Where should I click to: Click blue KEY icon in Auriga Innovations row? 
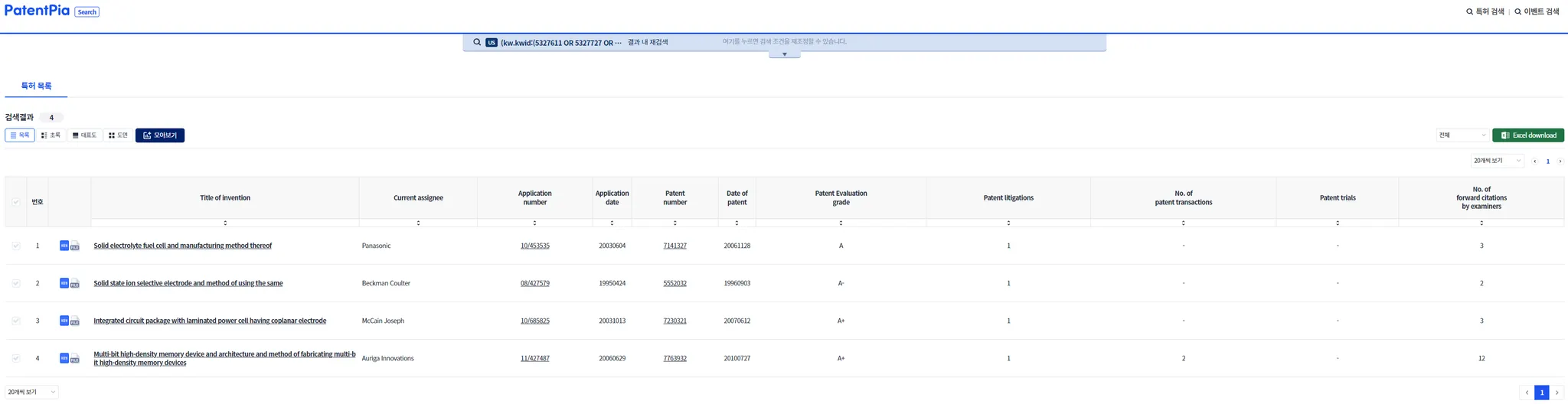tap(64, 358)
